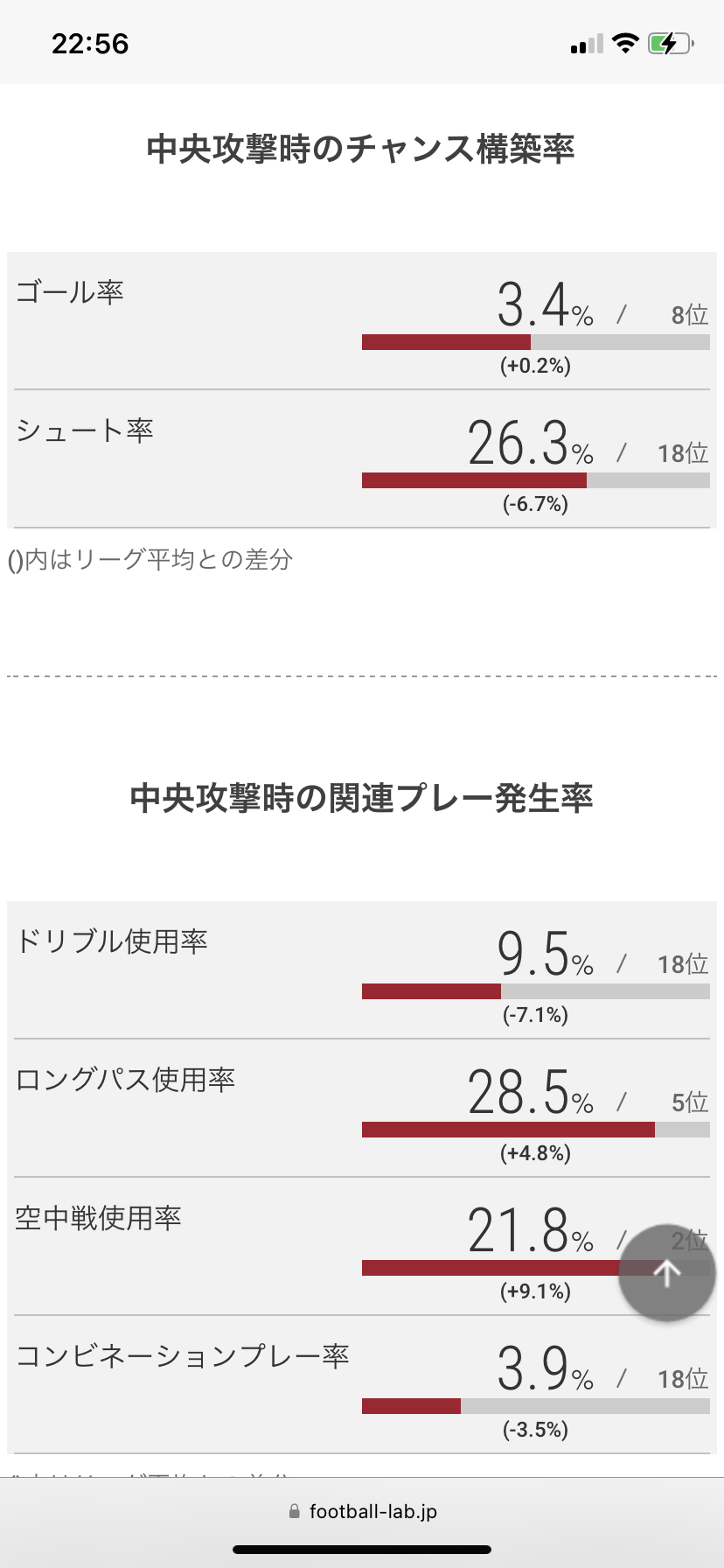Tap the scroll-to-top arrow button
The image size is (724, 1568).
(x=667, y=1272)
